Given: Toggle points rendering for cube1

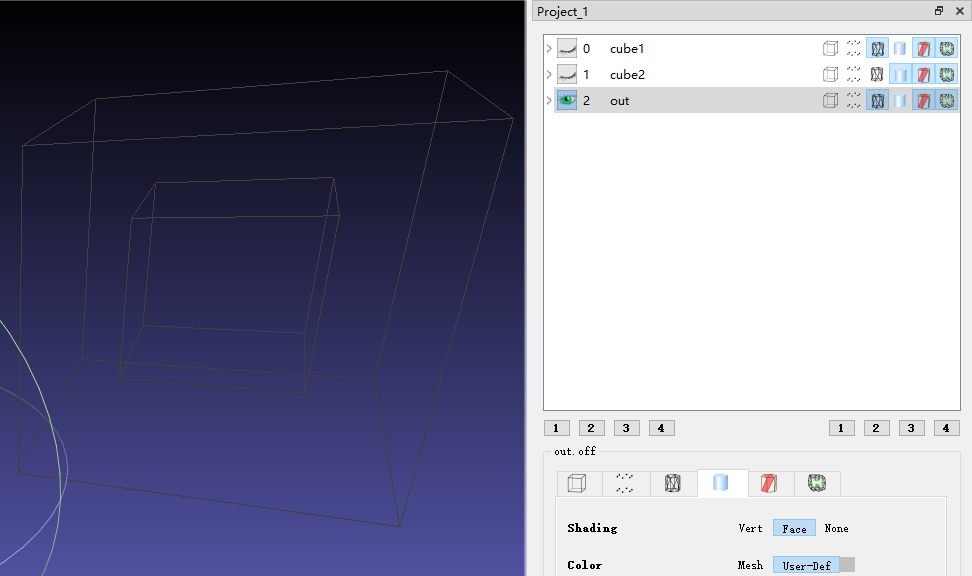Looking at the screenshot, I should pyautogui.click(x=854, y=48).
